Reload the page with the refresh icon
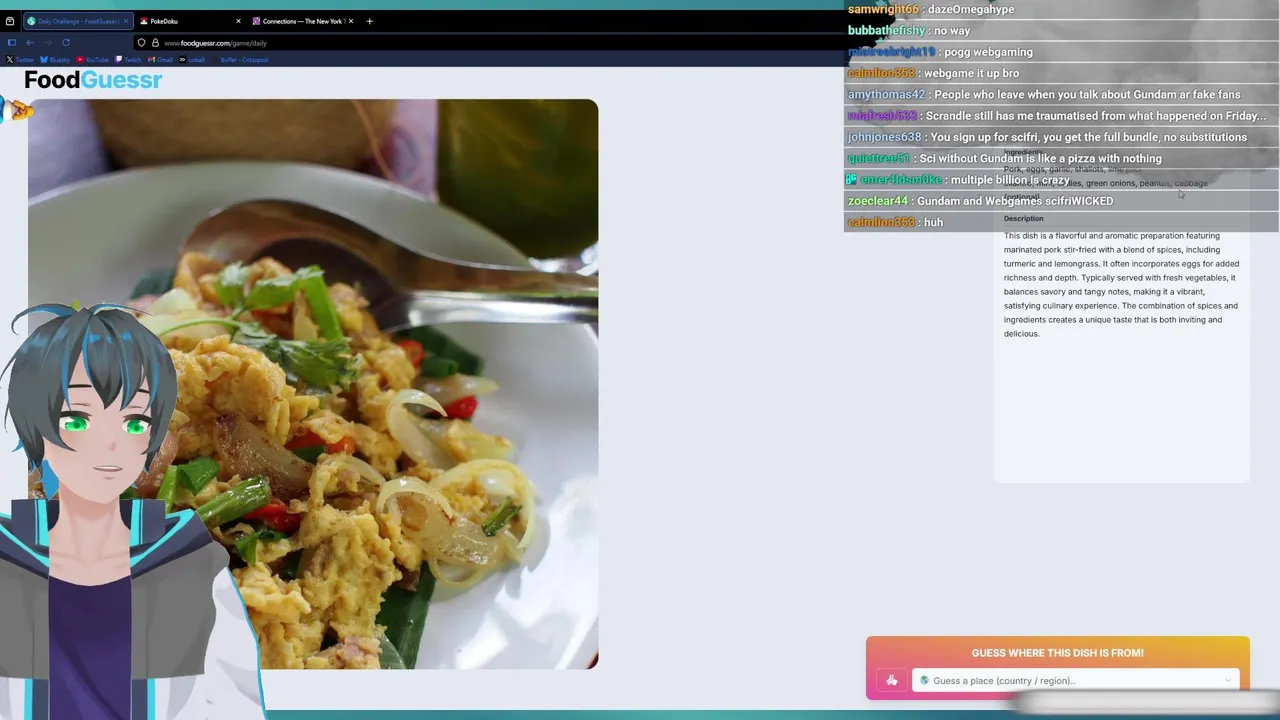 [66, 42]
